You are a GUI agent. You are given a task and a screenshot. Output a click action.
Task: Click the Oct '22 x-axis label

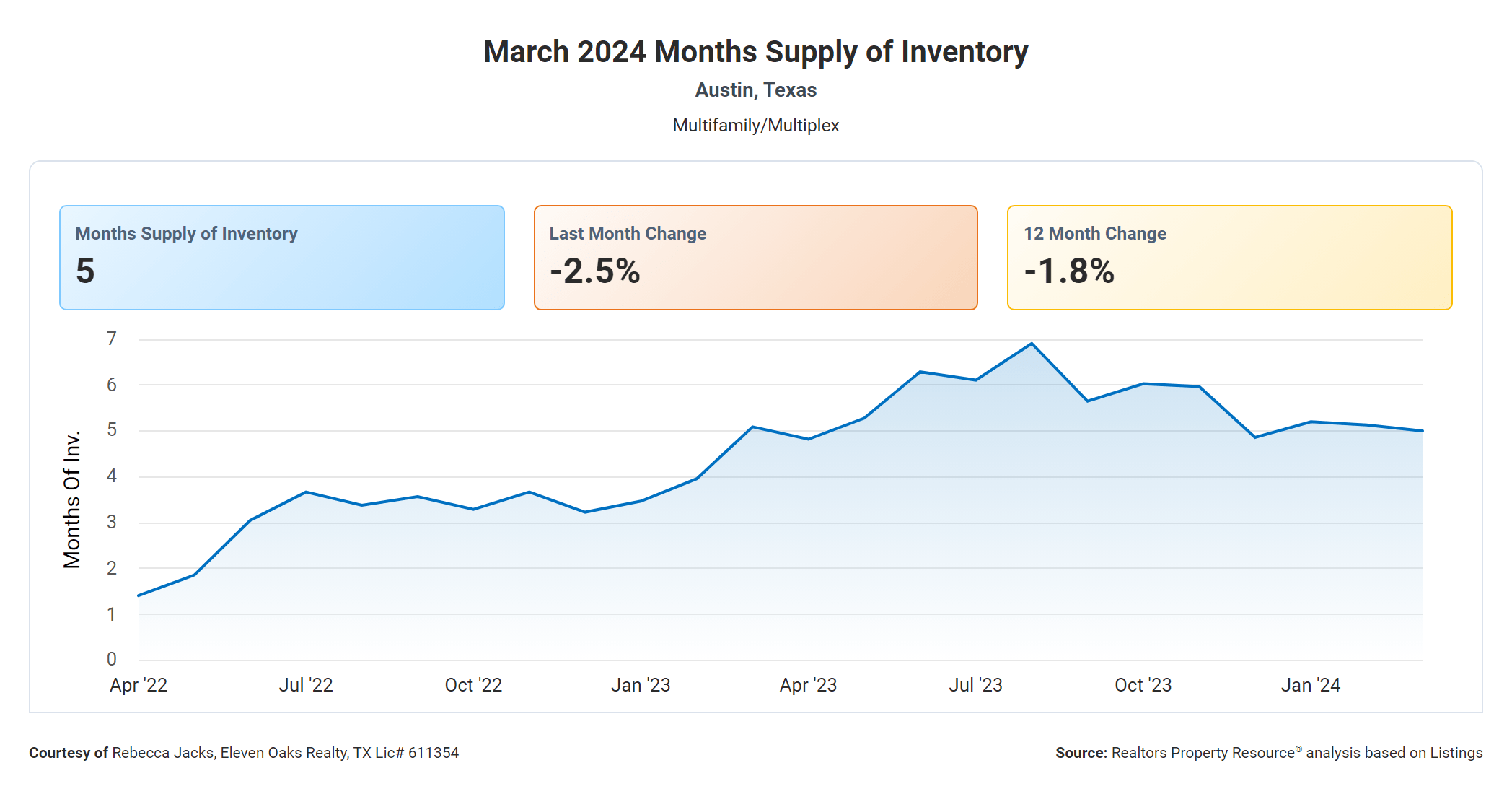[473, 685]
